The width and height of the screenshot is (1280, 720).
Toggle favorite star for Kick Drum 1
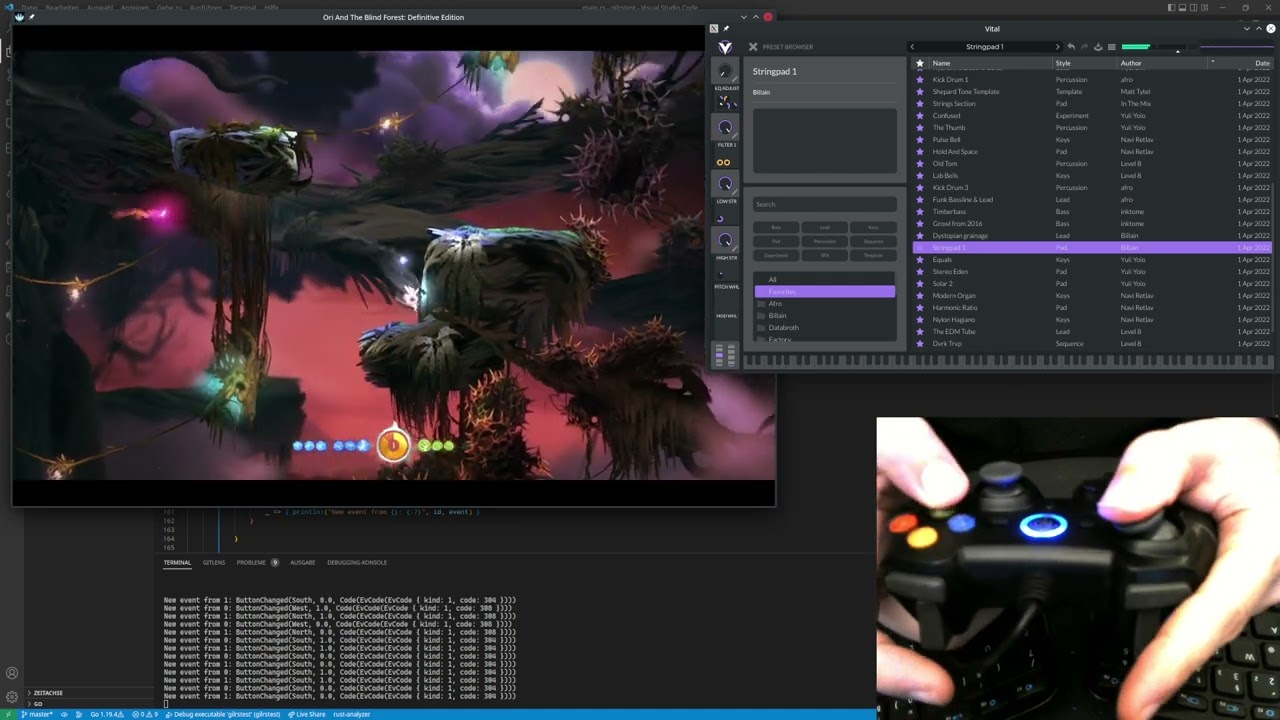[x=920, y=80]
